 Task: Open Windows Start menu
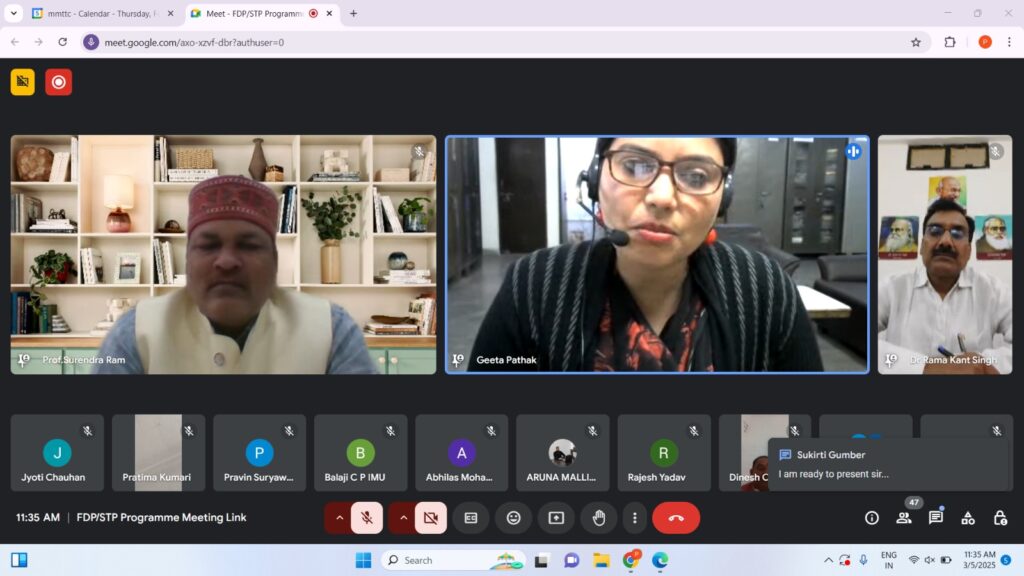pos(364,560)
